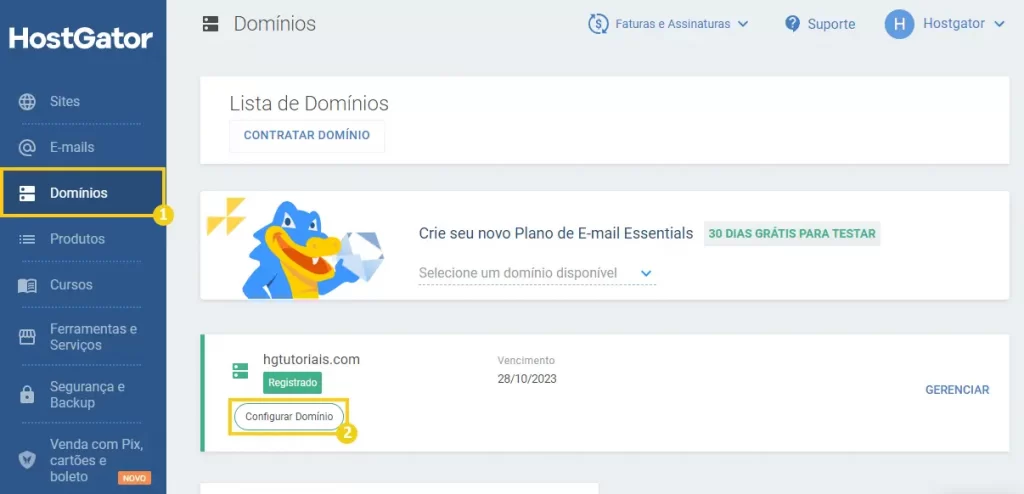The height and width of the screenshot is (494, 1024).
Task: Click the H user avatar
Action: 899,24
